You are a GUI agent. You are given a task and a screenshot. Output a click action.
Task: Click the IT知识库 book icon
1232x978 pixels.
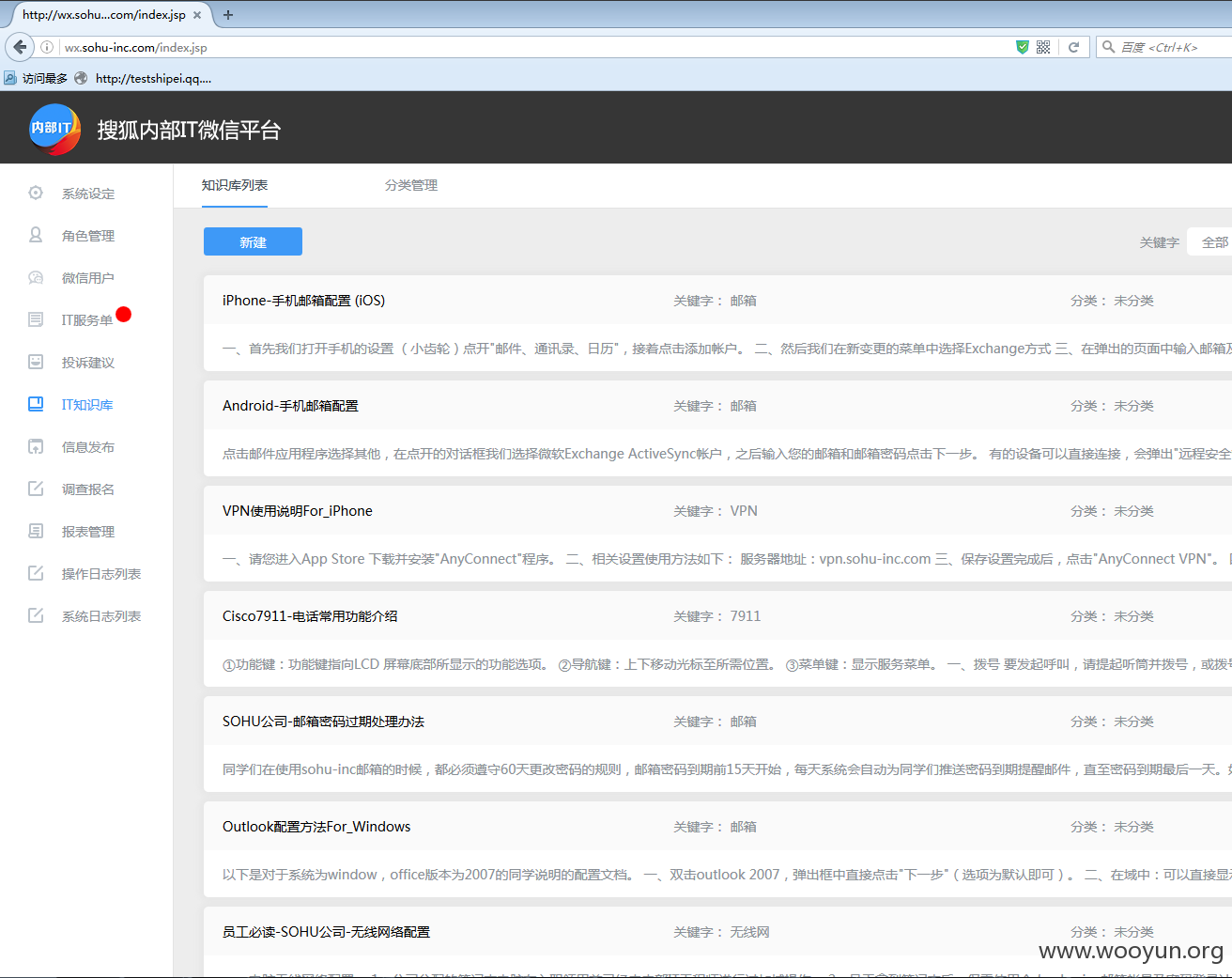(x=36, y=404)
